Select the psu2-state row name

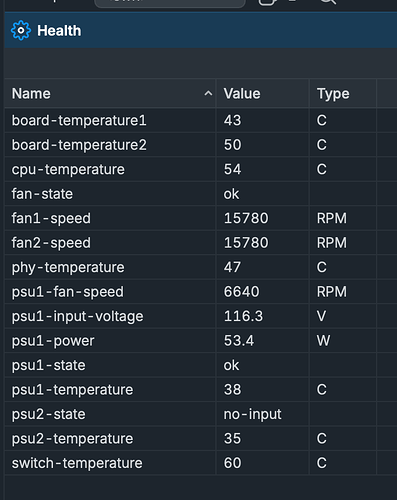(49, 414)
